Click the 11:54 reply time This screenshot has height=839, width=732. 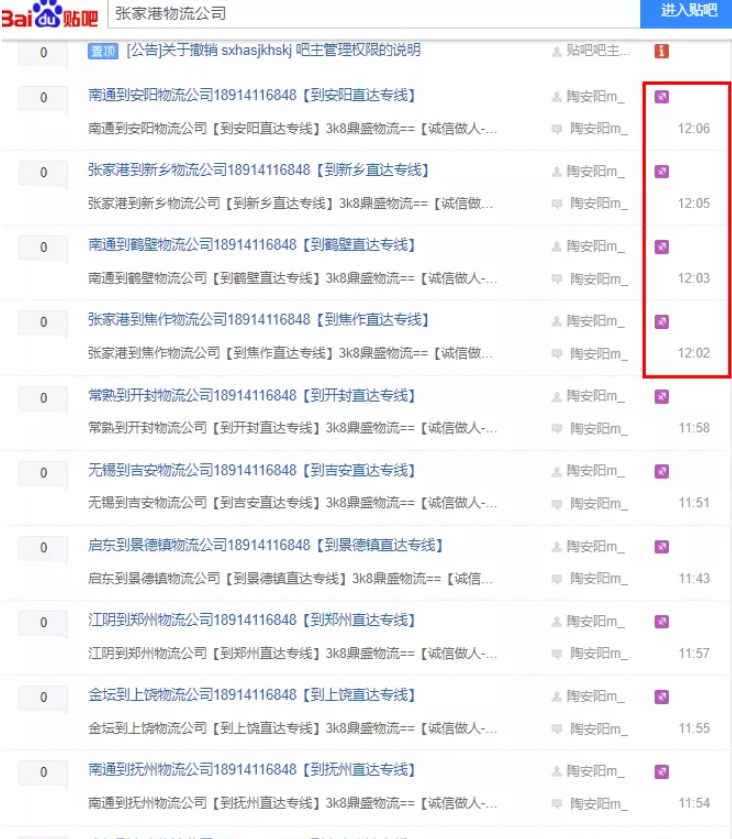[x=694, y=804]
